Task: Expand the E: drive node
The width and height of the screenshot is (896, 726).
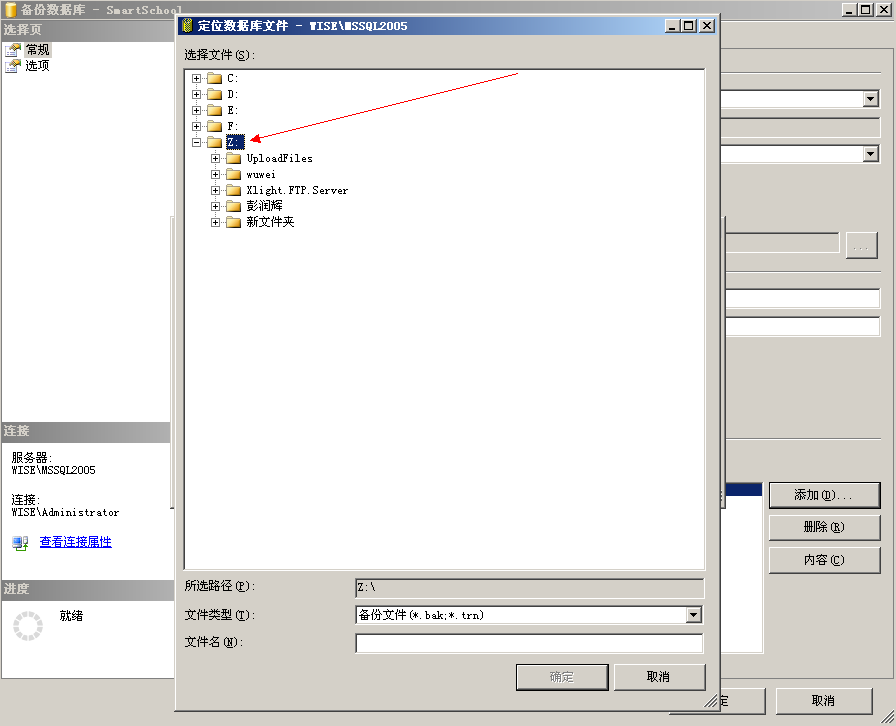Action: click(x=197, y=110)
